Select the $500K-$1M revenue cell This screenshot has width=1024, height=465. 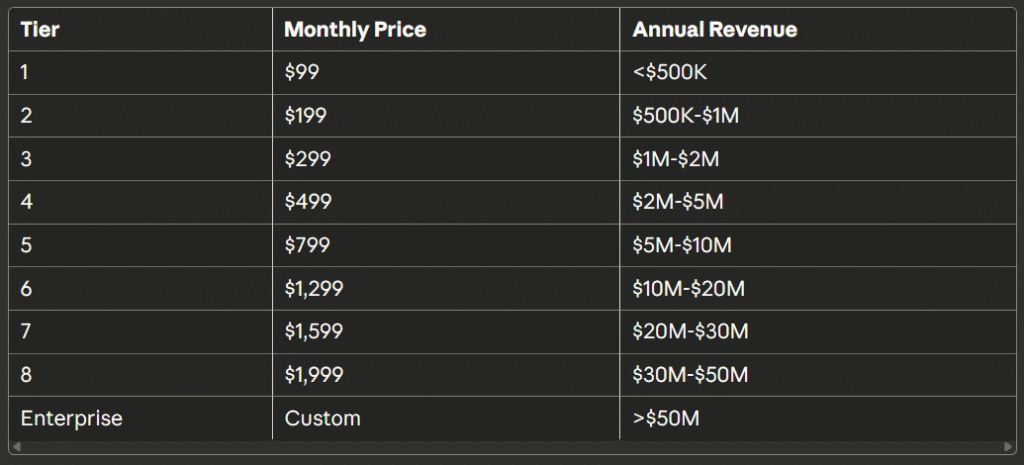point(686,115)
